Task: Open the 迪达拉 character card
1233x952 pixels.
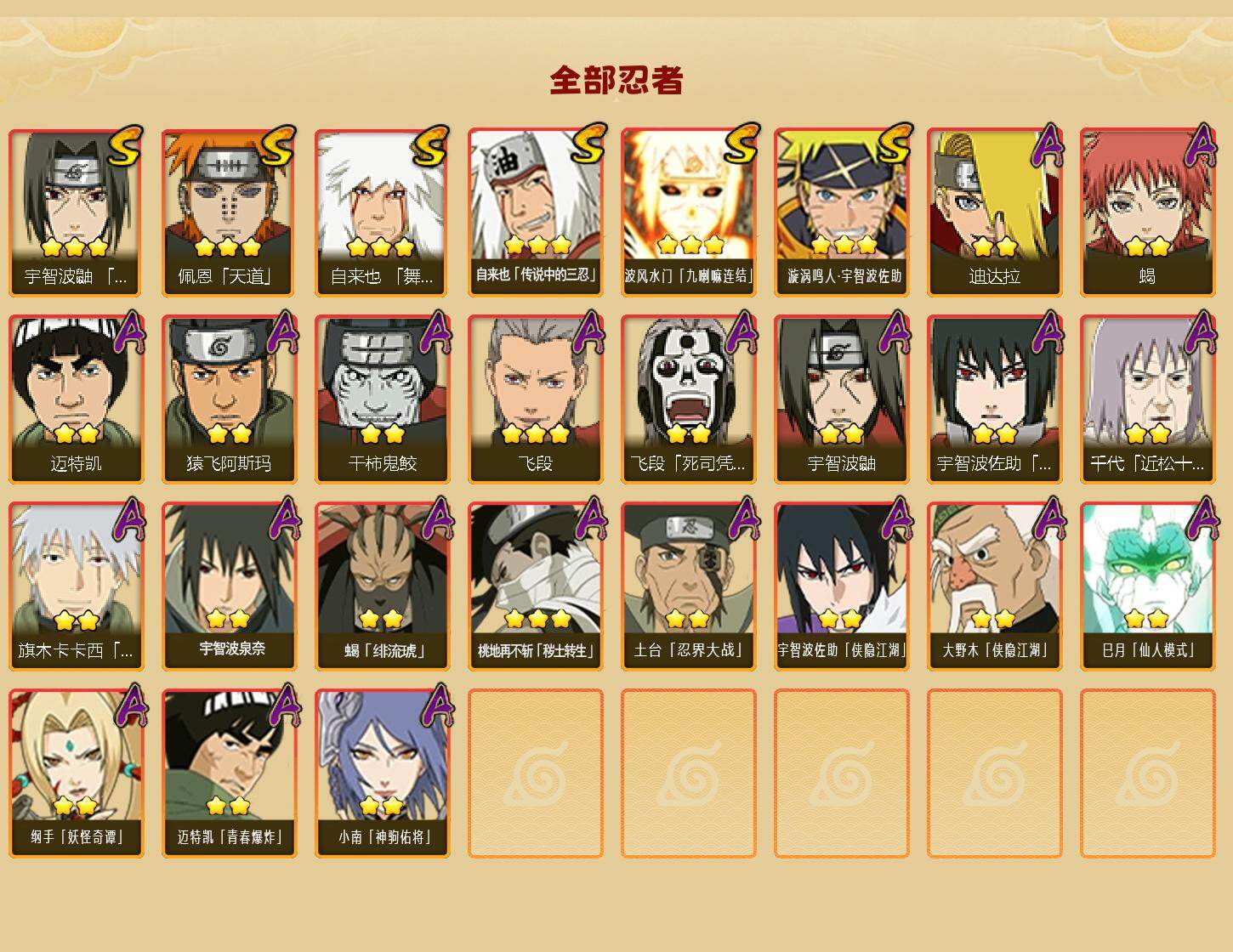Action: tap(995, 212)
